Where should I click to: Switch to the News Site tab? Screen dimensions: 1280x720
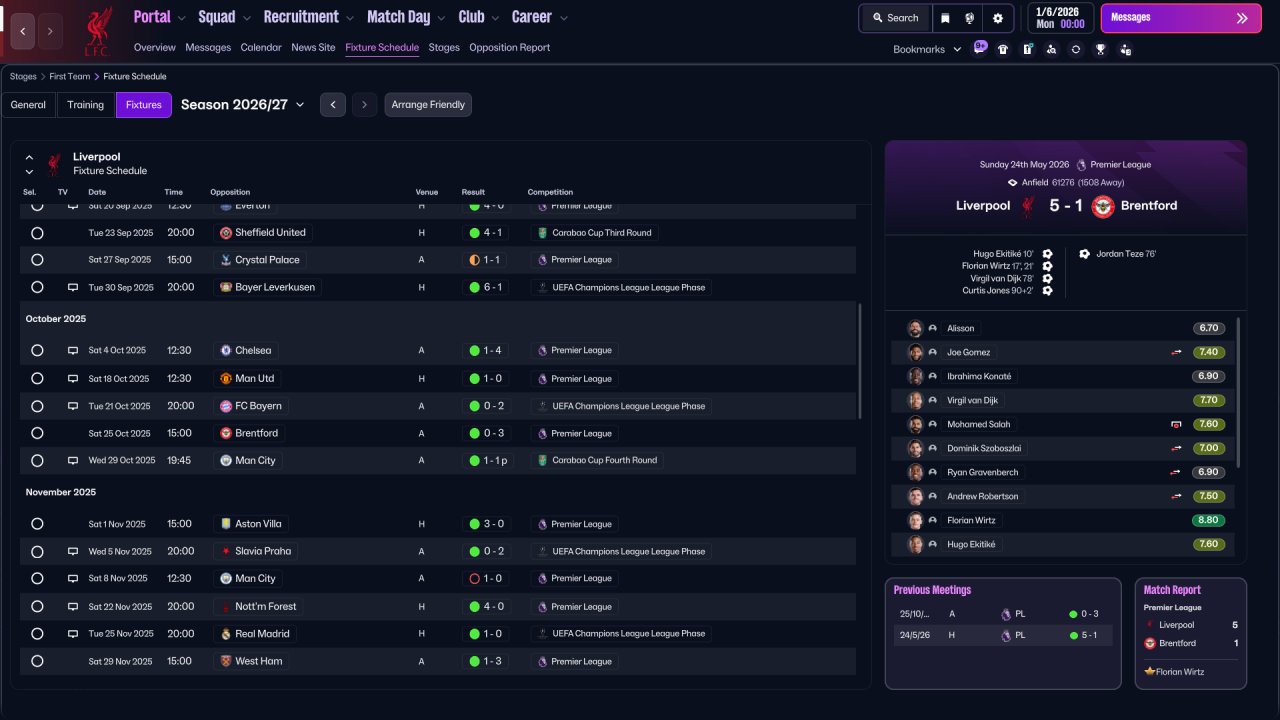coord(313,48)
